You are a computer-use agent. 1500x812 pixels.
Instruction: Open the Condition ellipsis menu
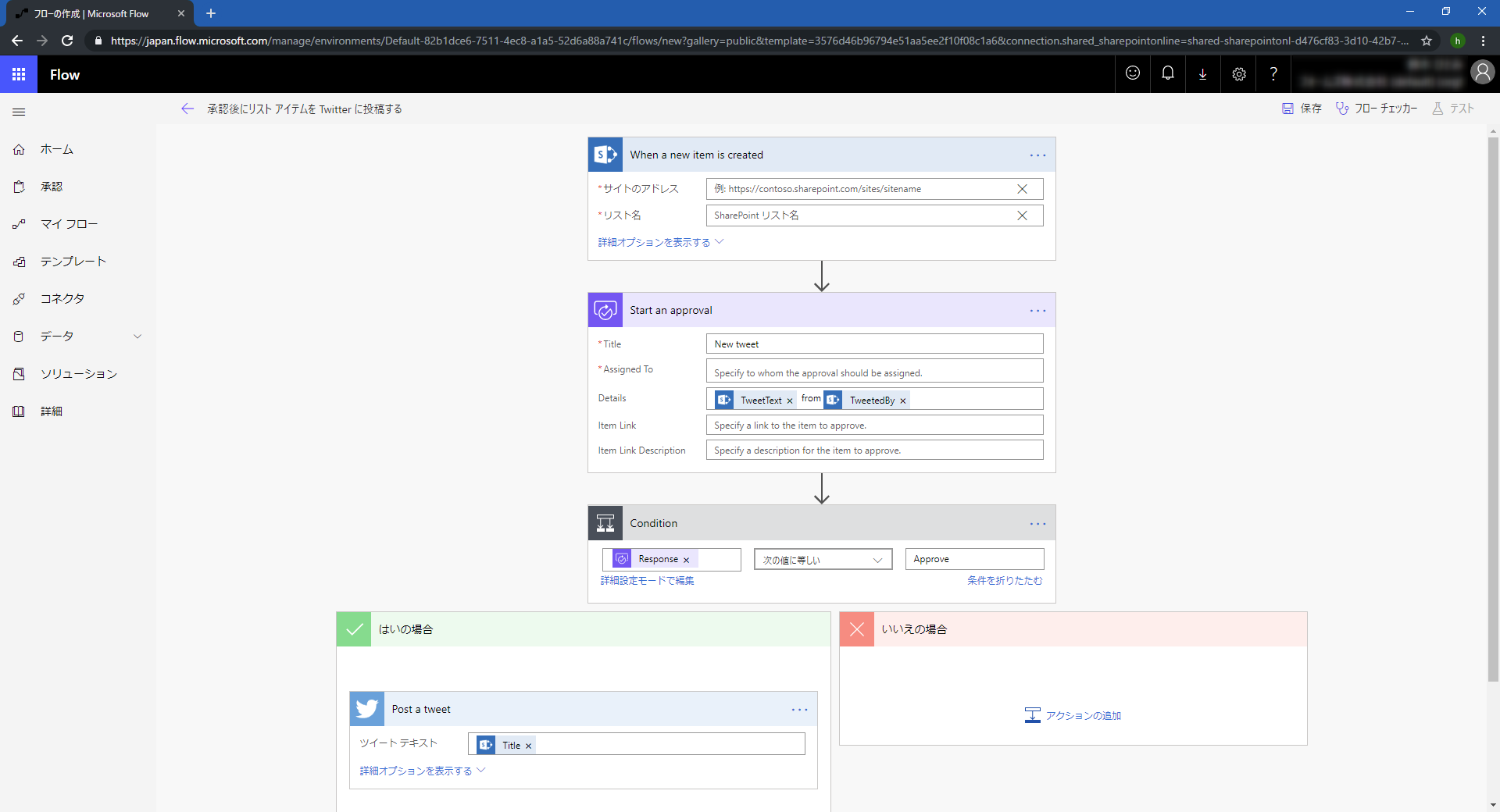1037,524
